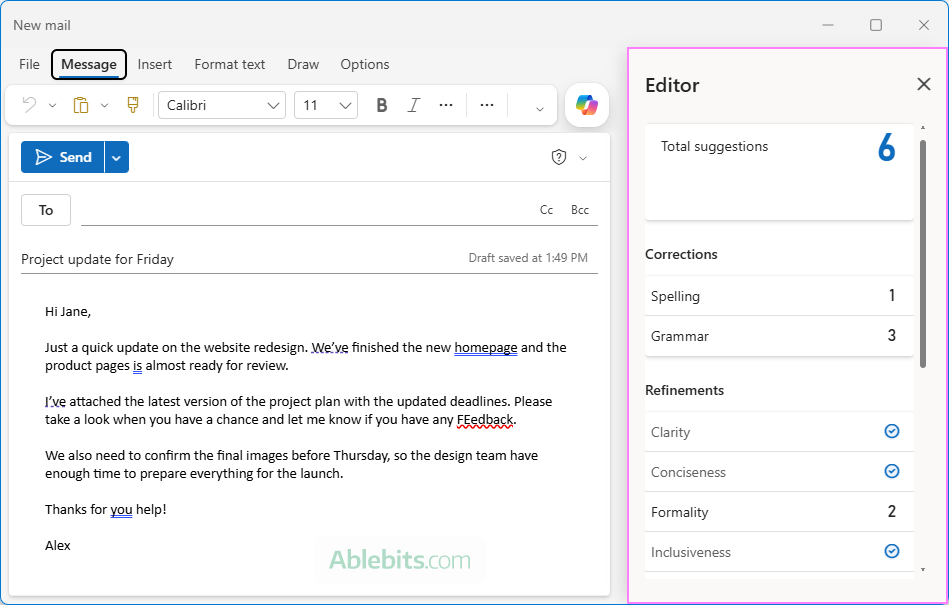Toggle Bold formatting

(x=381, y=105)
